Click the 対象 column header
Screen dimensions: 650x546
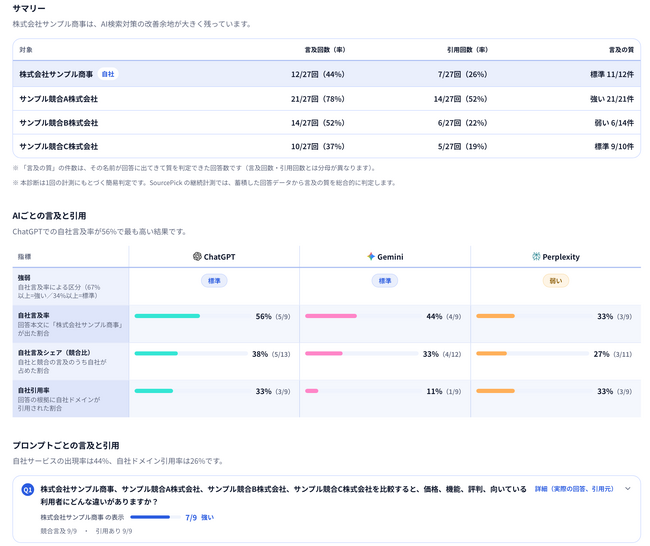click(26, 50)
